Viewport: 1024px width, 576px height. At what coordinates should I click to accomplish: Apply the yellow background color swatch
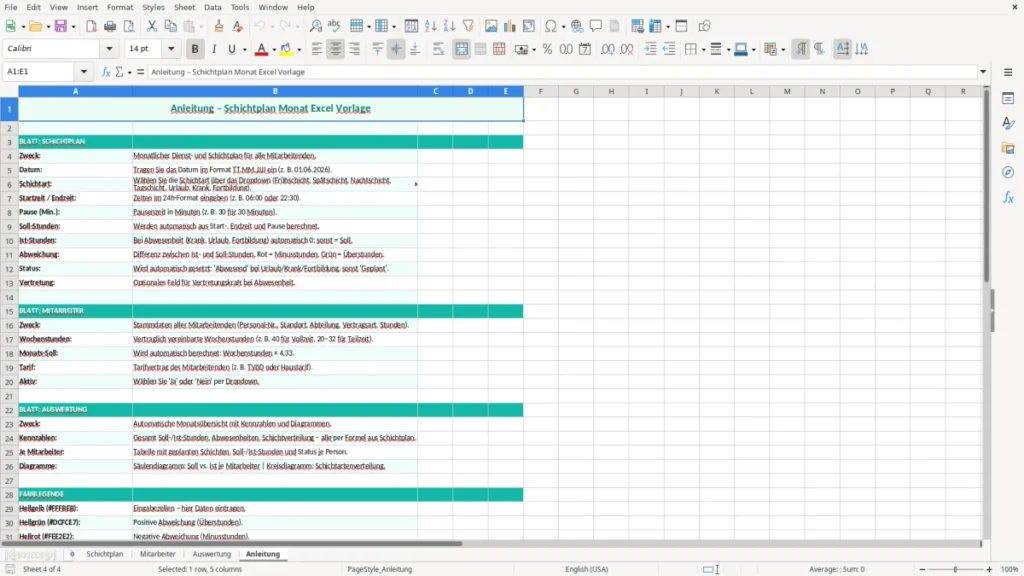tap(286, 50)
